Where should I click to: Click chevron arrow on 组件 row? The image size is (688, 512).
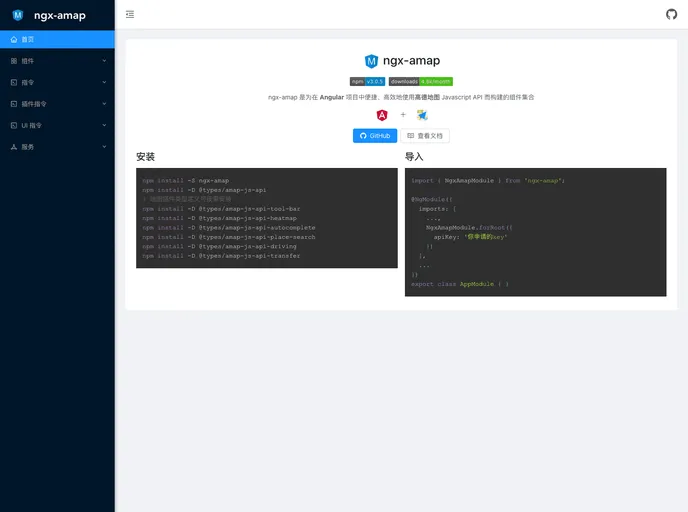tap(104, 61)
